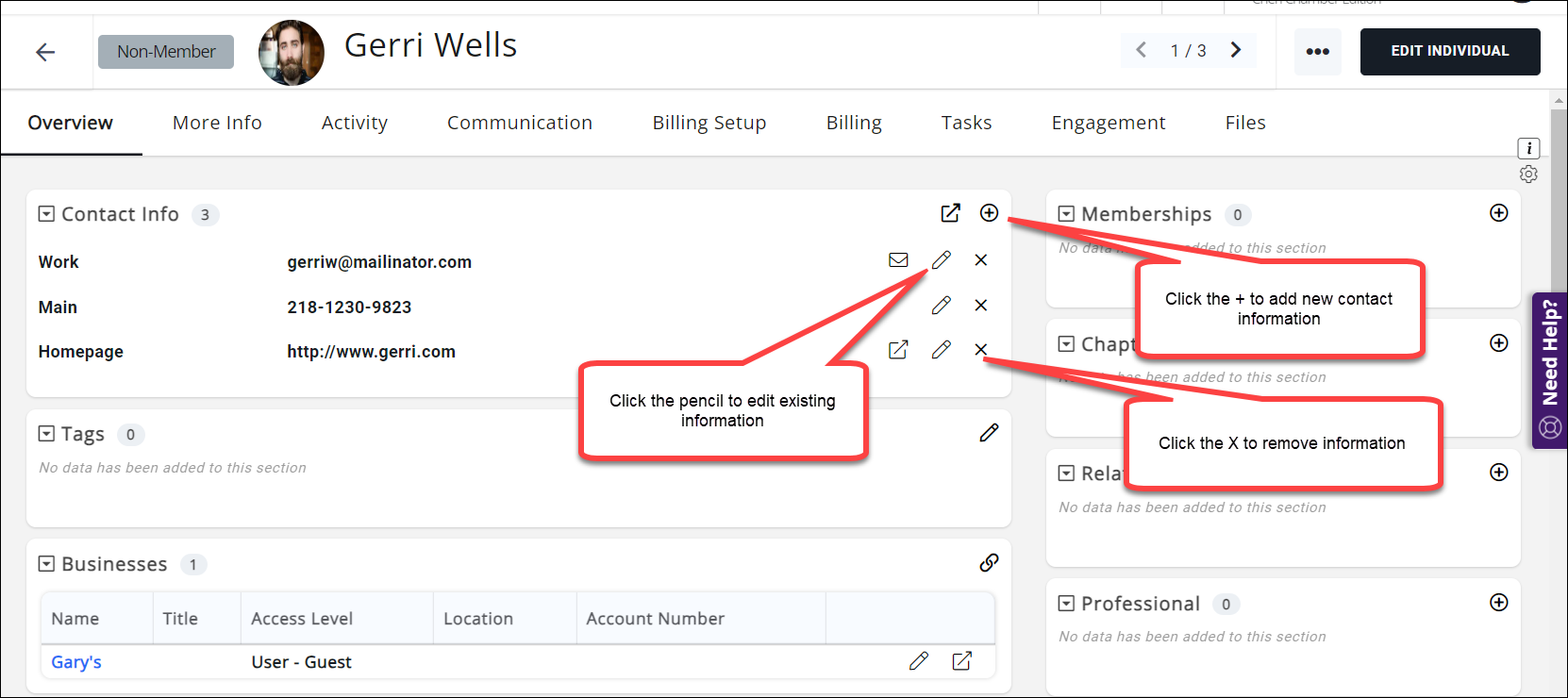Open the more options ellipsis menu
Image resolution: width=1568 pixels, height=698 pixels.
click(1317, 52)
